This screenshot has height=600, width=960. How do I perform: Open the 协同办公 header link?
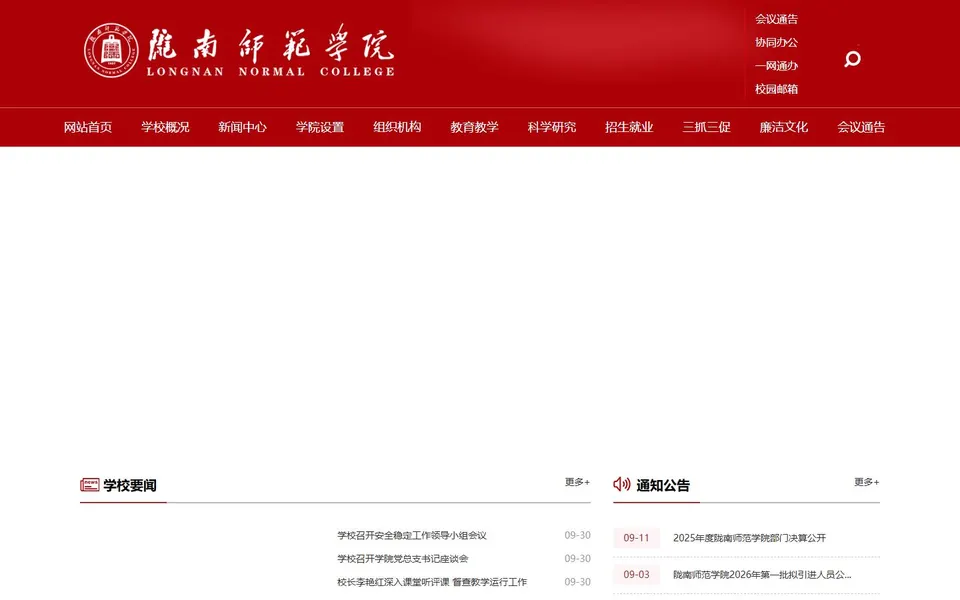click(776, 42)
